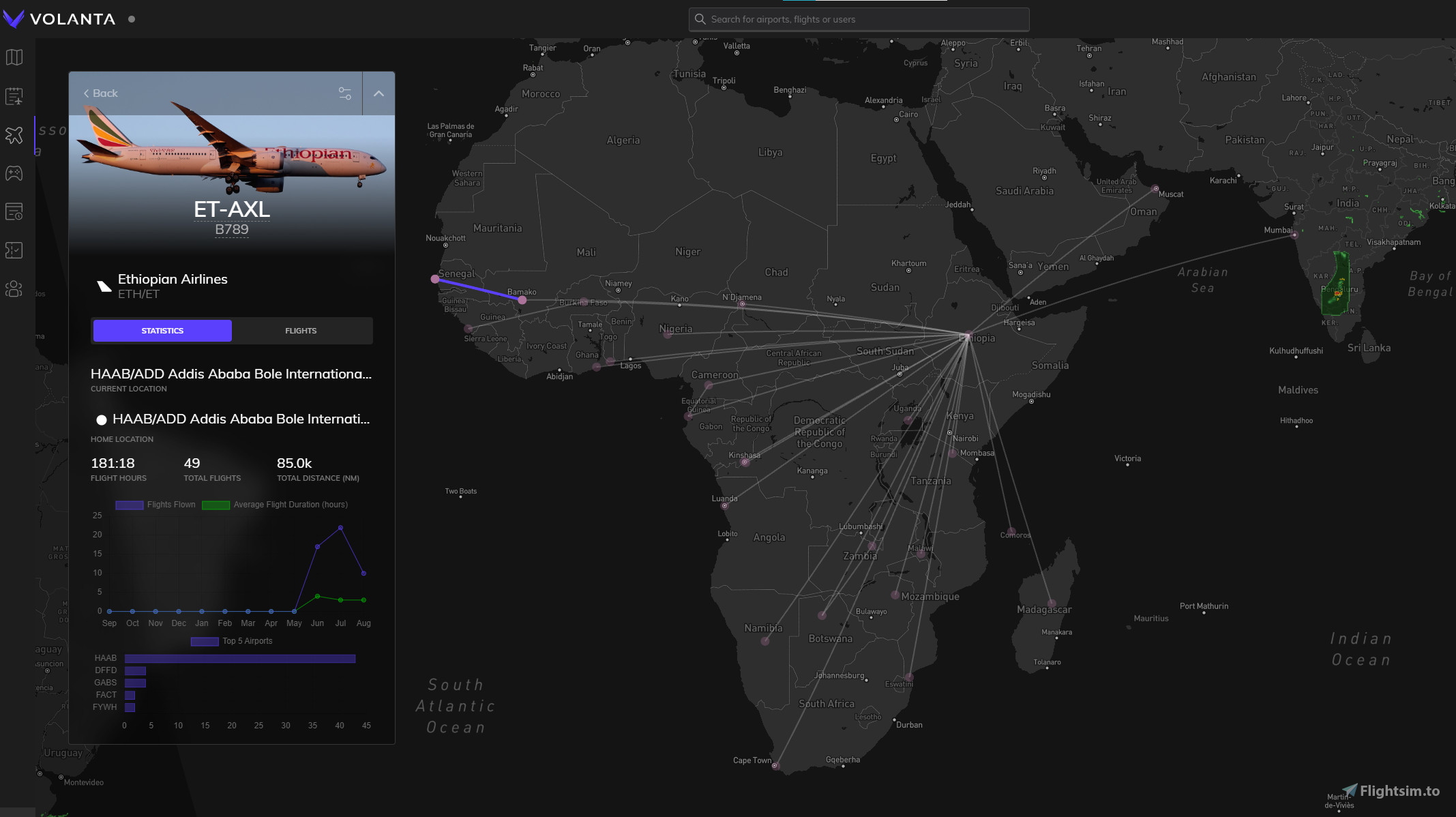Toggle the Average Flight Duration legend
Screen dimensions: 1456x817
215,504
